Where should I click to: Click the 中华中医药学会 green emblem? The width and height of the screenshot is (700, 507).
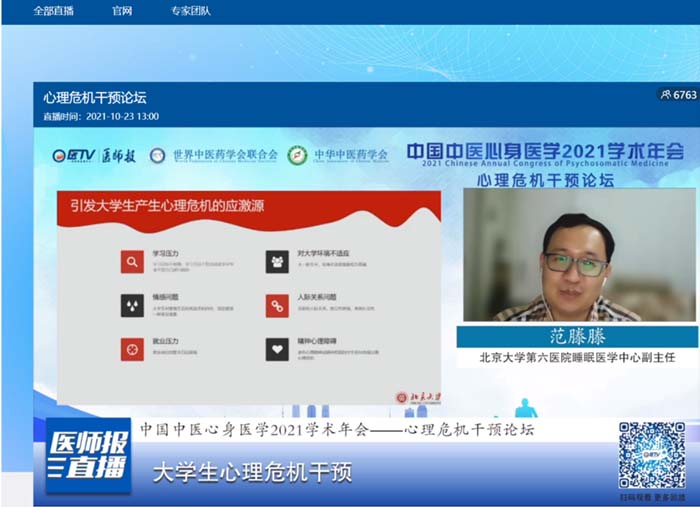tap(297, 155)
